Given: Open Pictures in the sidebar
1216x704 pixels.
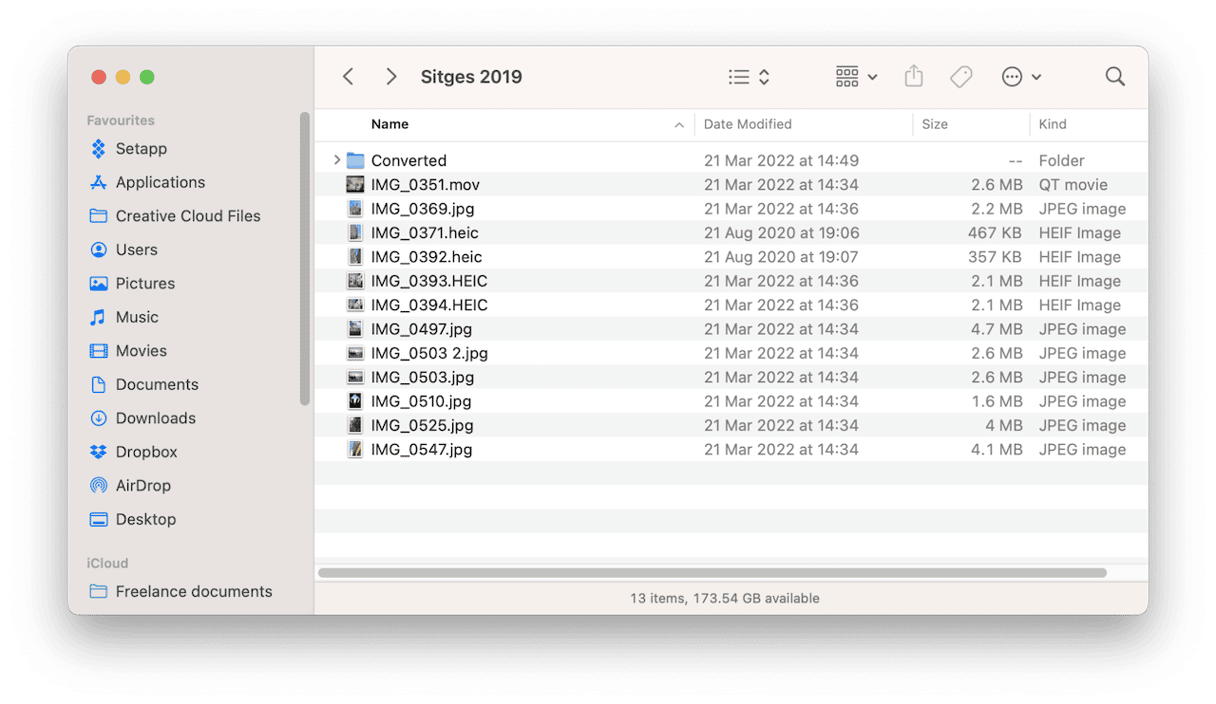Looking at the screenshot, I should click(x=132, y=283).
